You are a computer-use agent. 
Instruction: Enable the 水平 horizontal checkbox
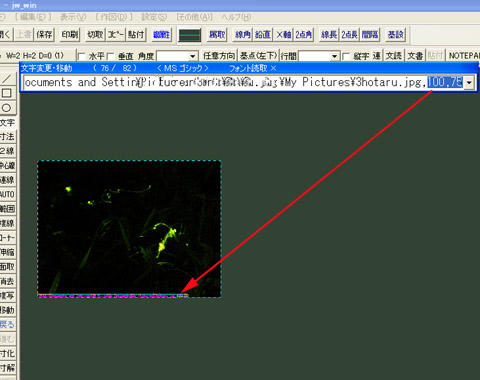(82, 56)
